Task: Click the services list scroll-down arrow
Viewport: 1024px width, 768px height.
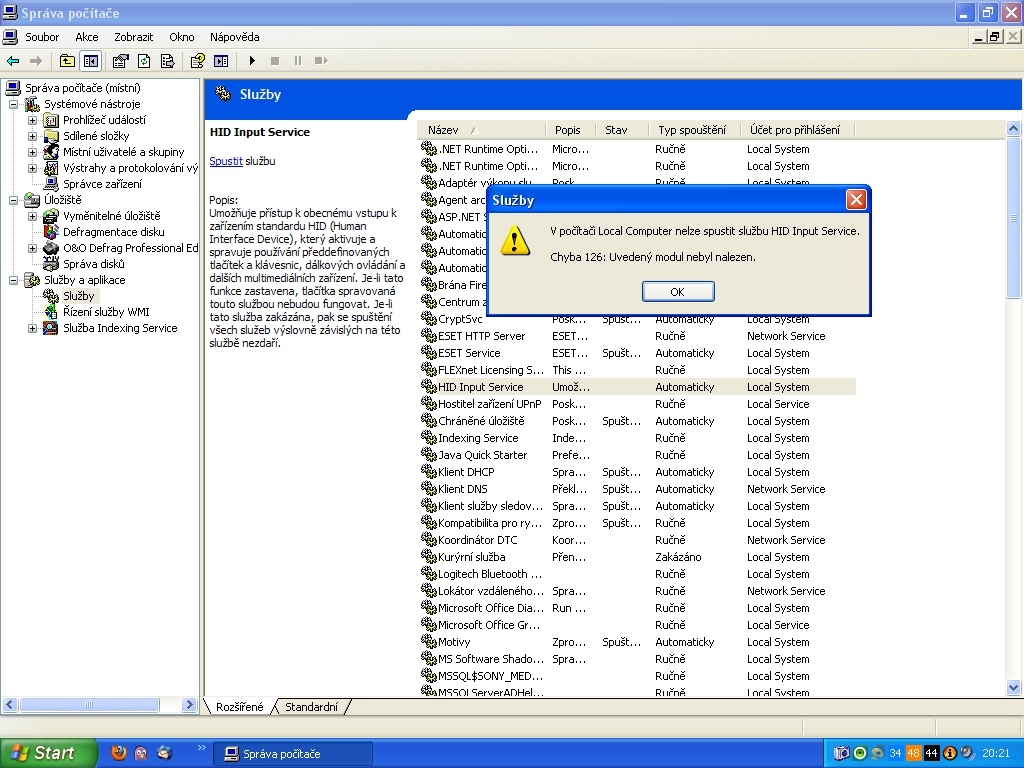Action: click(1013, 688)
